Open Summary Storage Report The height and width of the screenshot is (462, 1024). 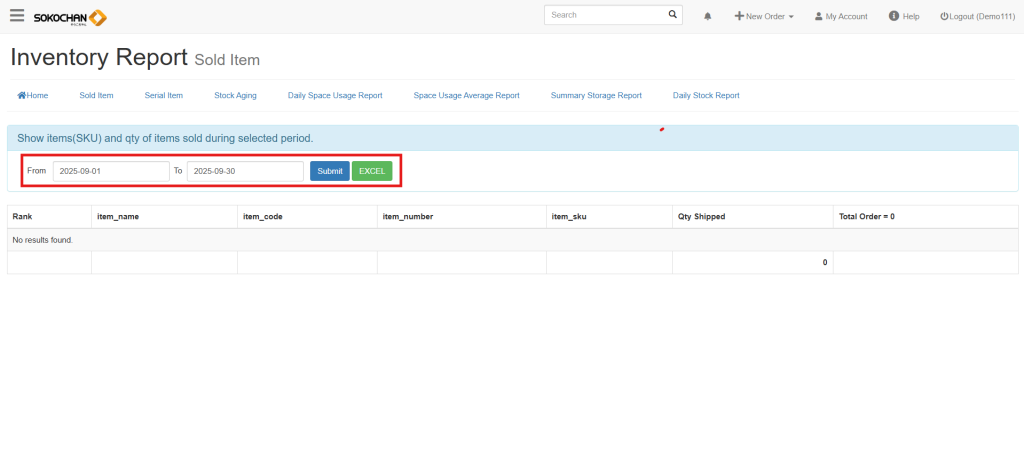pyautogui.click(x=596, y=96)
